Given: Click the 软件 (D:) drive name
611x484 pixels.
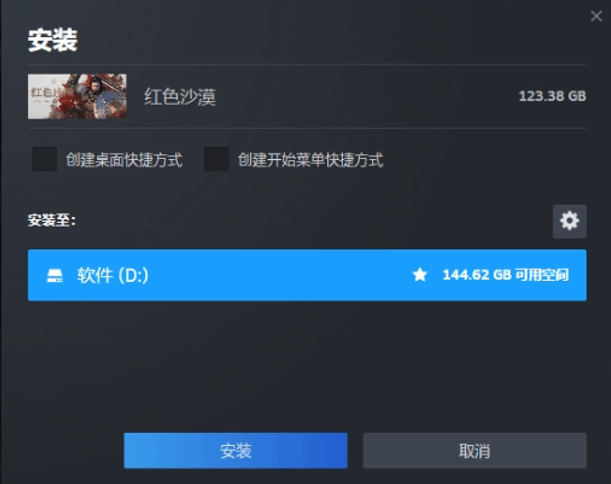Looking at the screenshot, I should point(113,276).
